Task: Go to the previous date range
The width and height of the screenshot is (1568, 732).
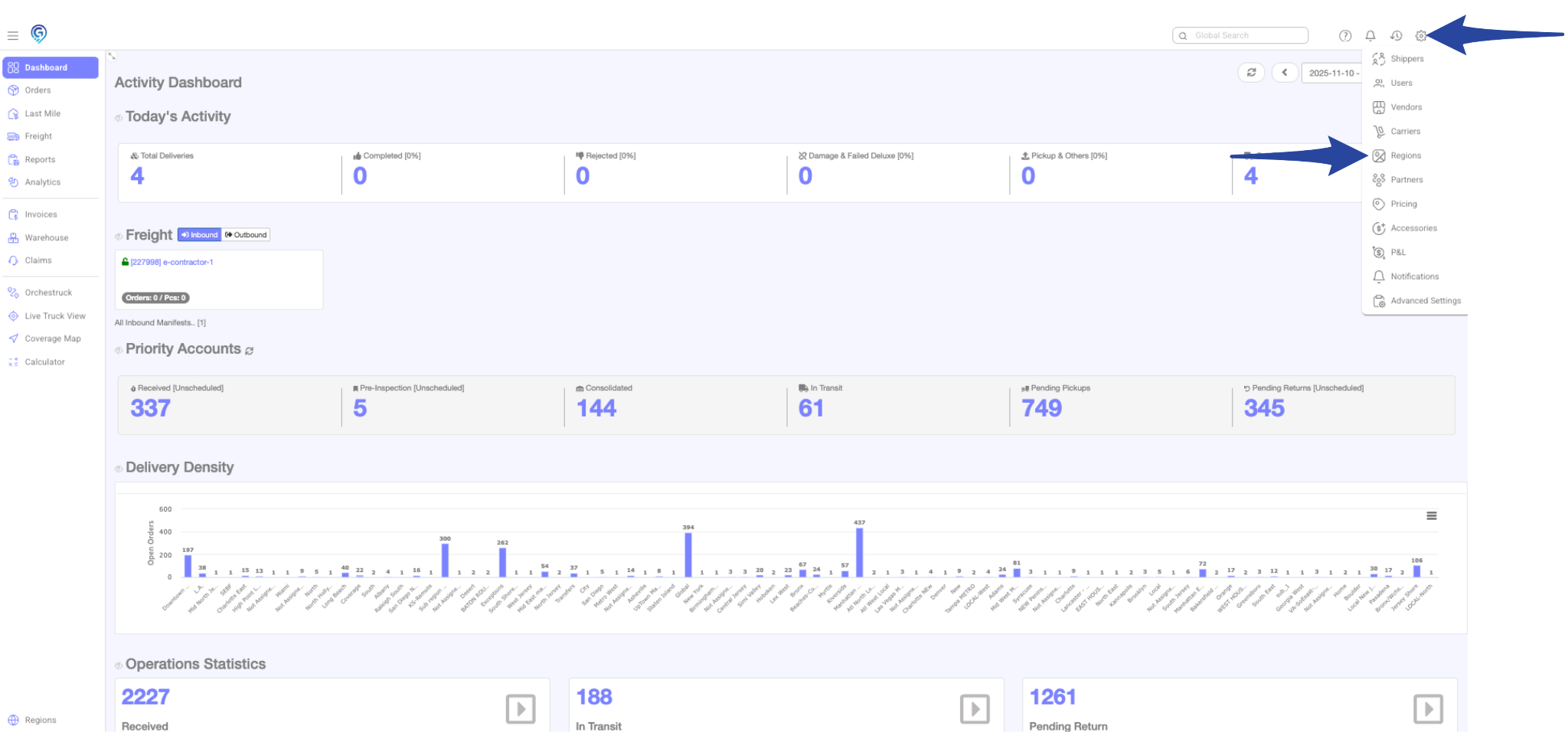Action: point(1285,73)
